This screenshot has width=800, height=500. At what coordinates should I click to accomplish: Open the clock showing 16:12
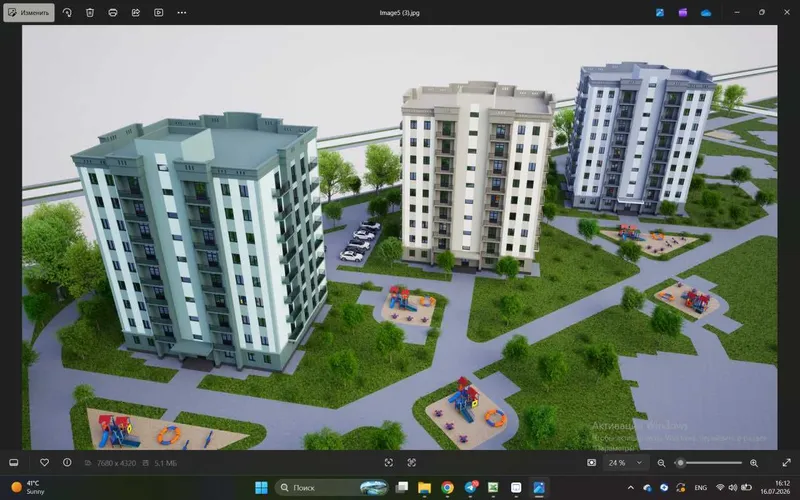[x=777, y=487]
